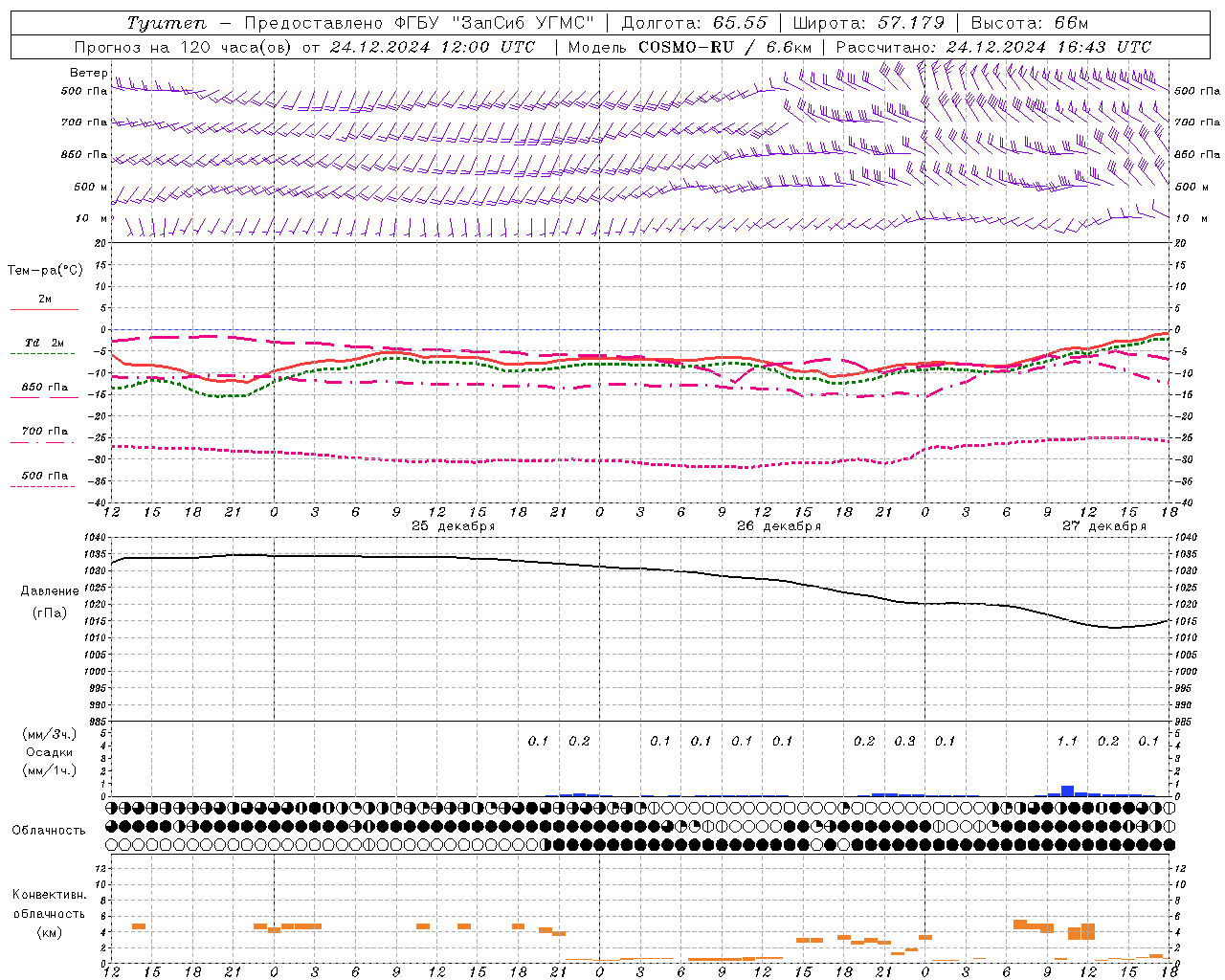Image resolution: width=1225 pixels, height=980 pixels.
Task: Click the tallest blue precipitation bar
Action: point(1067,791)
